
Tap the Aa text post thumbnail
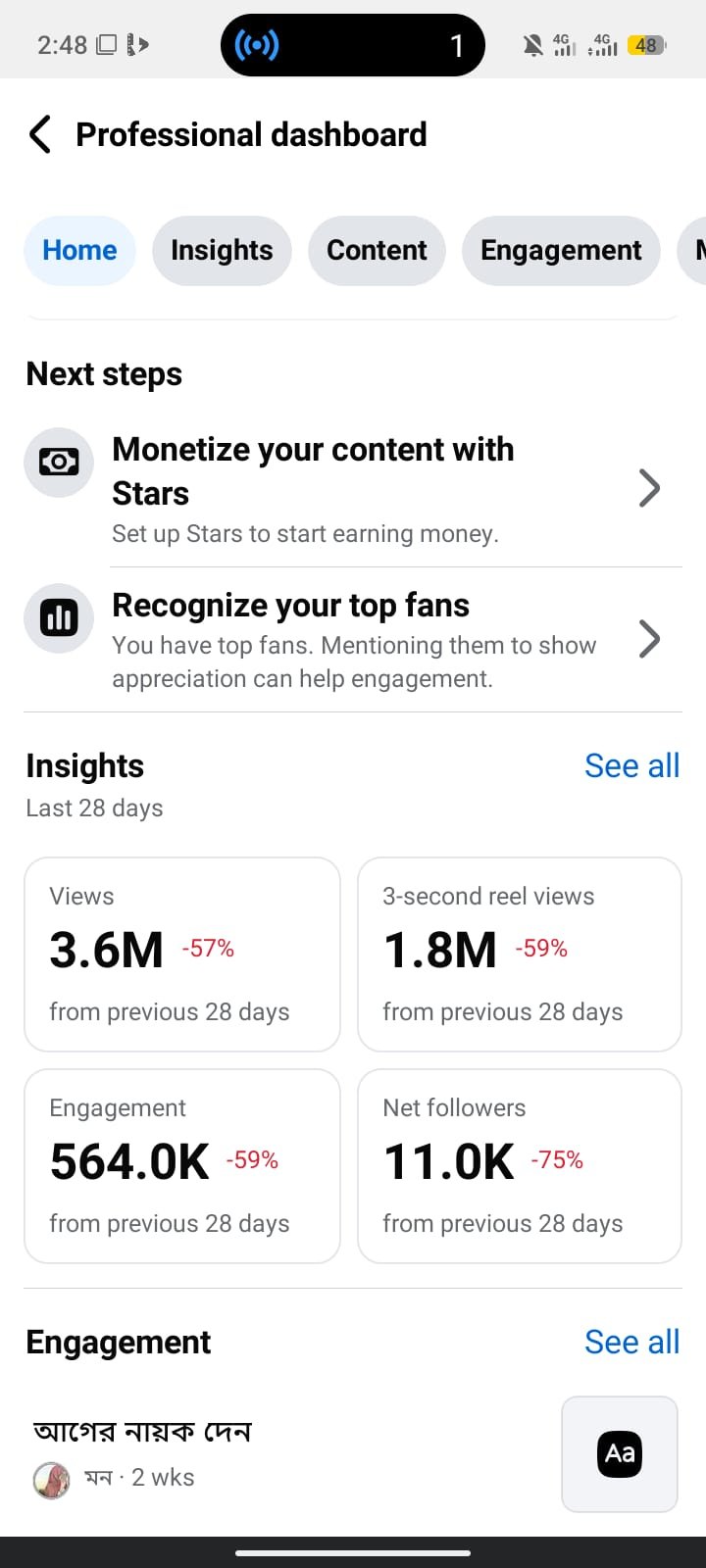tap(620, 1453)
